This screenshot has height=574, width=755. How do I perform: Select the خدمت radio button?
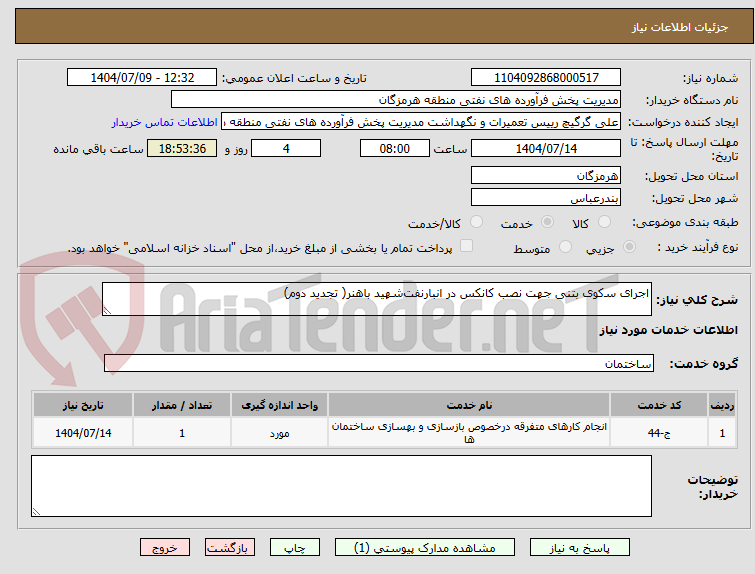tap(547, 222)
